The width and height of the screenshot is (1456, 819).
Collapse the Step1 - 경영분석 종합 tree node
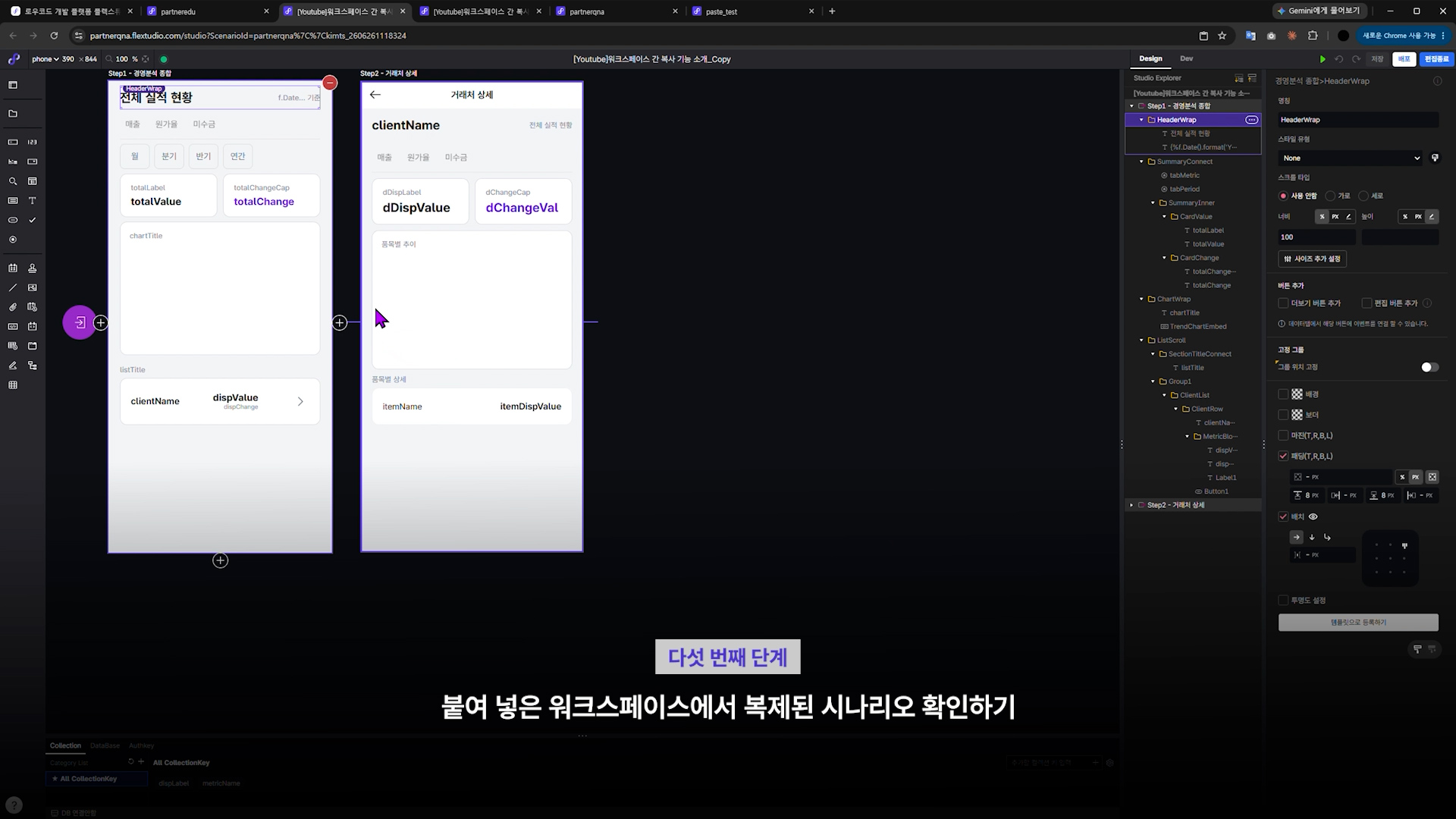pos(1131,106)
